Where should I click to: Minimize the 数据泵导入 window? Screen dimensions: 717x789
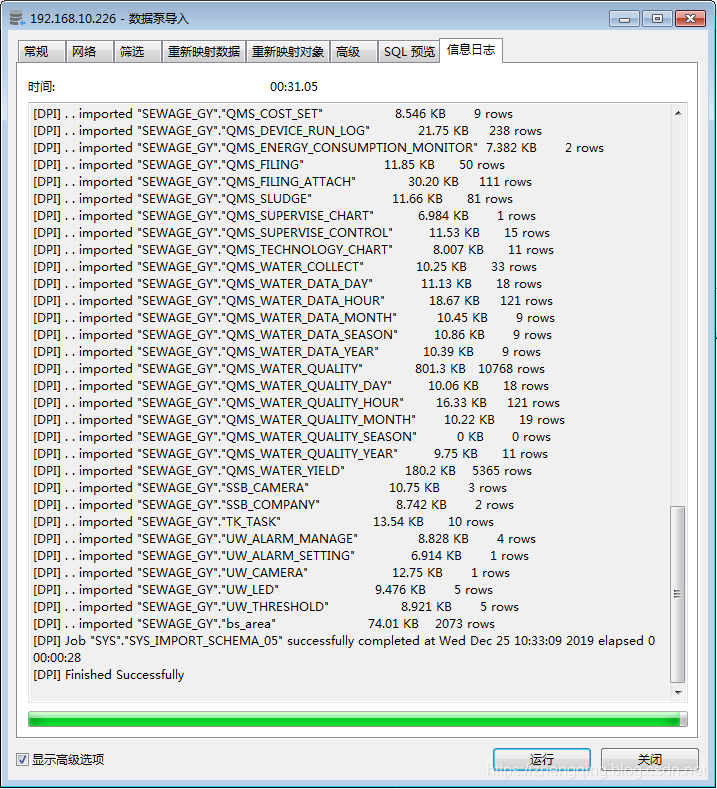coord(624,19)
